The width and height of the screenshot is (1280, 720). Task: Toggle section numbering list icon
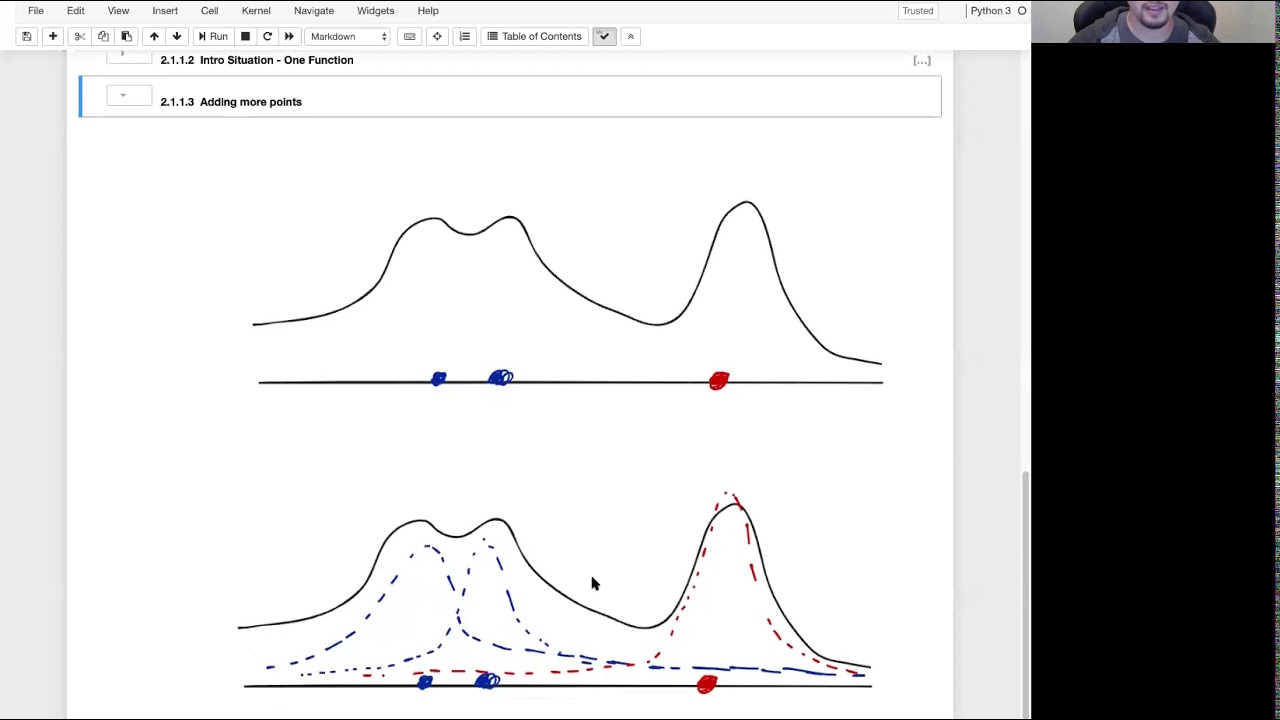click(464, 36)
